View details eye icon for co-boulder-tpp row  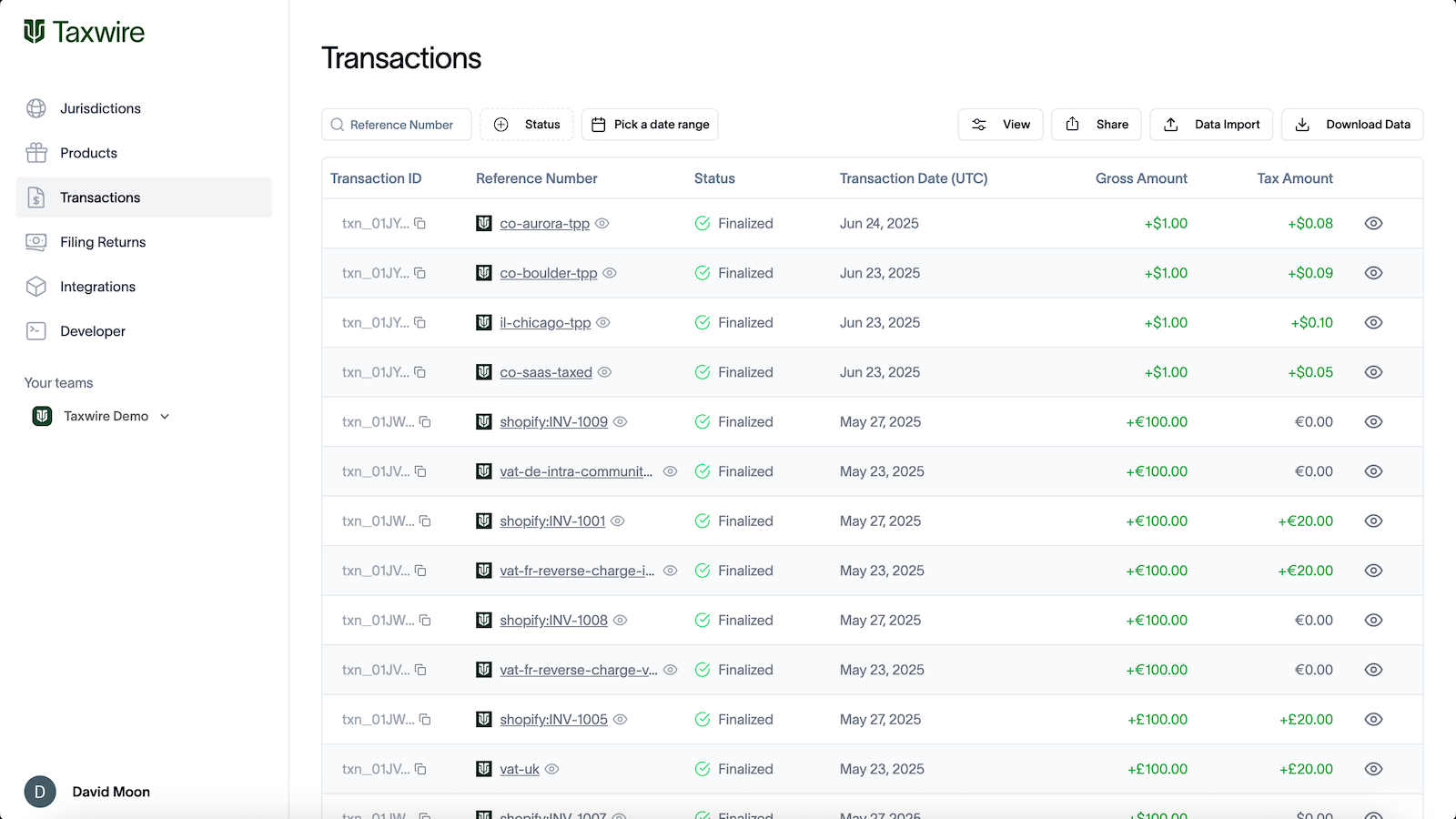[x=1374, y=273]
